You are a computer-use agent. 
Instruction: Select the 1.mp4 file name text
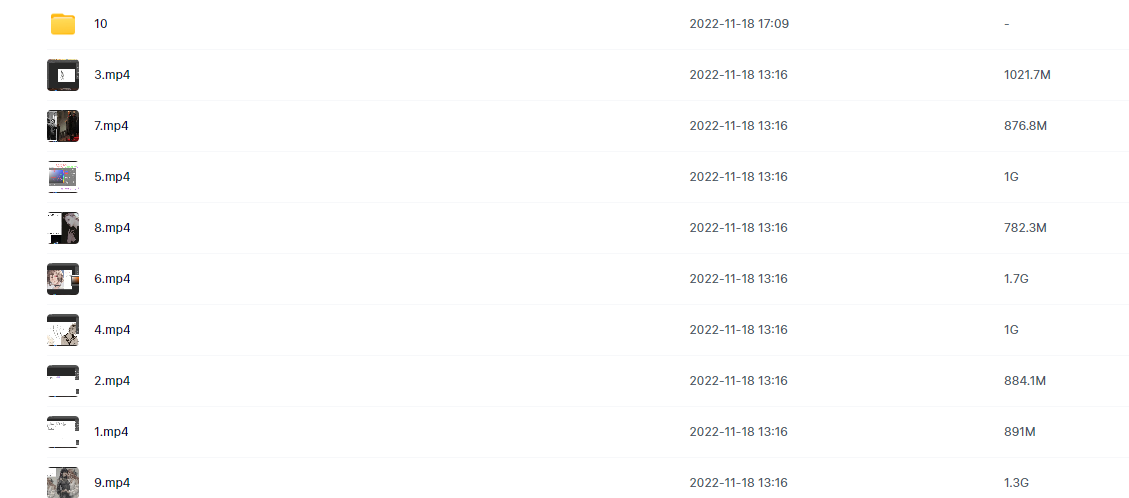click(x=112, y=433)
